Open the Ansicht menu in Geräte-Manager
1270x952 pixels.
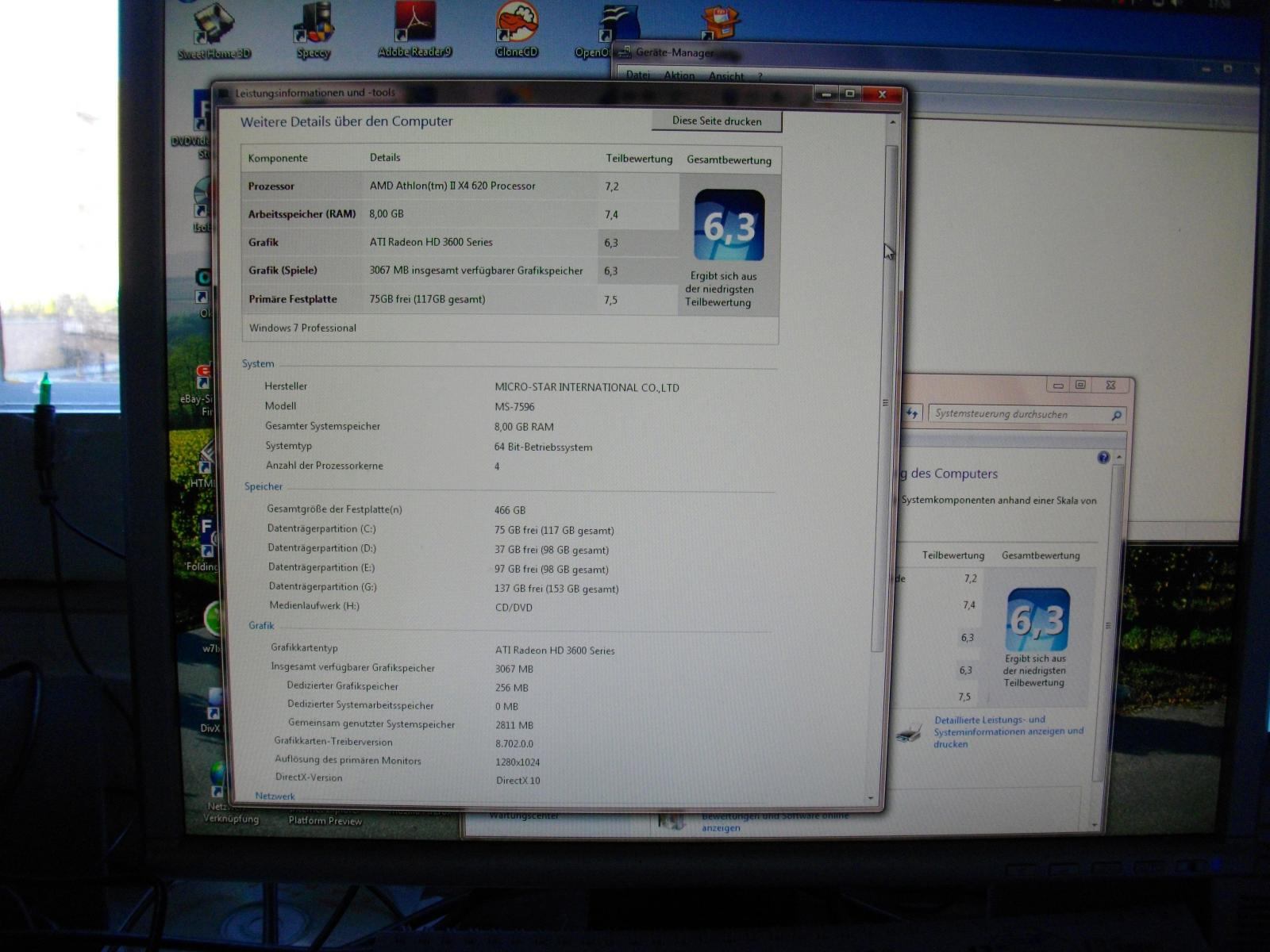(726, 77)
